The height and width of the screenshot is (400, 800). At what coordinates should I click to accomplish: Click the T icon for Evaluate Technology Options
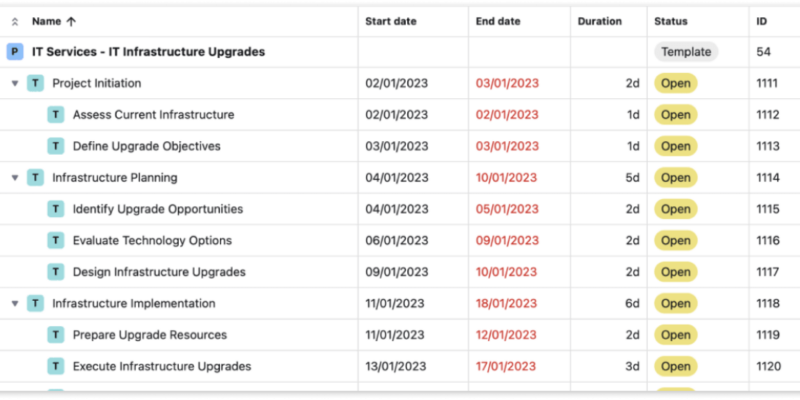pos(56,241)
